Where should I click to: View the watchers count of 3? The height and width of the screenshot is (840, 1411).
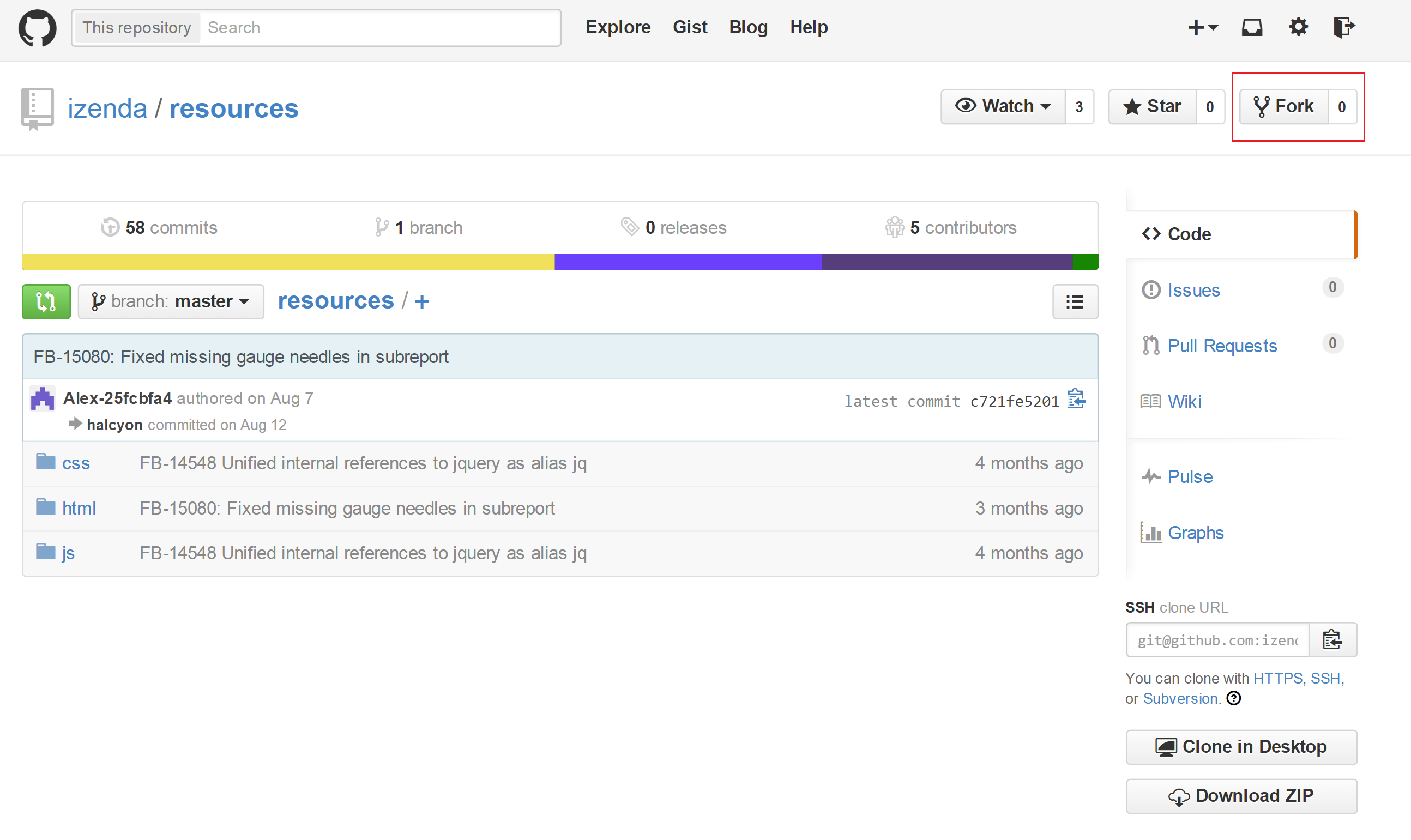click(x=1080, y=106)
